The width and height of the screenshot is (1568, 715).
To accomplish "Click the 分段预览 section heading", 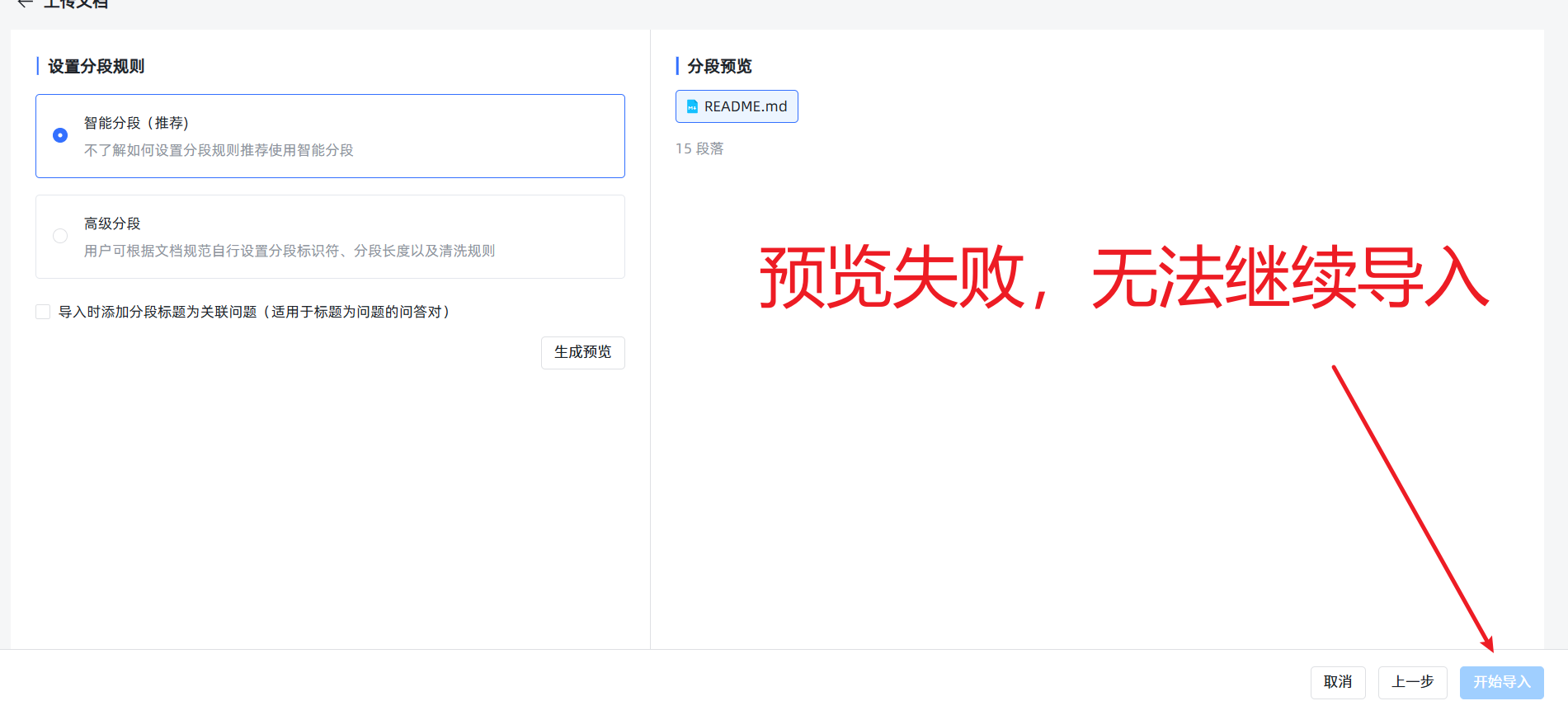I will pos(719,66).
